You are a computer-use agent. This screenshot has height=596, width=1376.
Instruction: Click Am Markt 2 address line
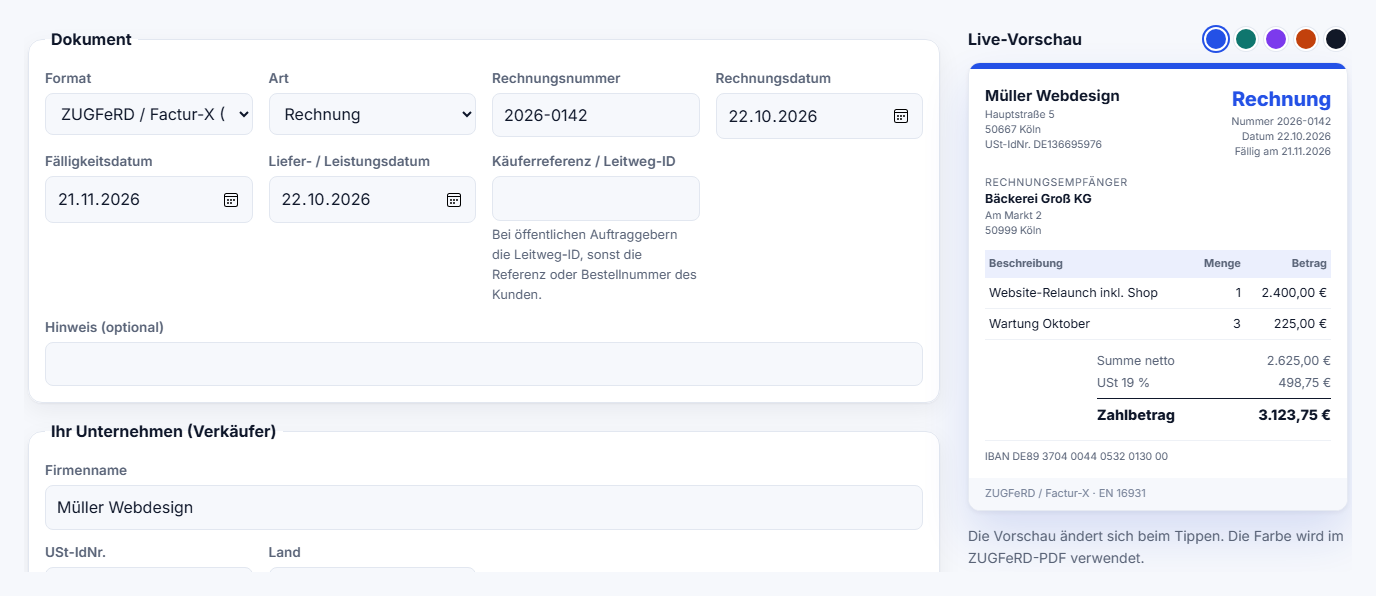coord(1013,215)
